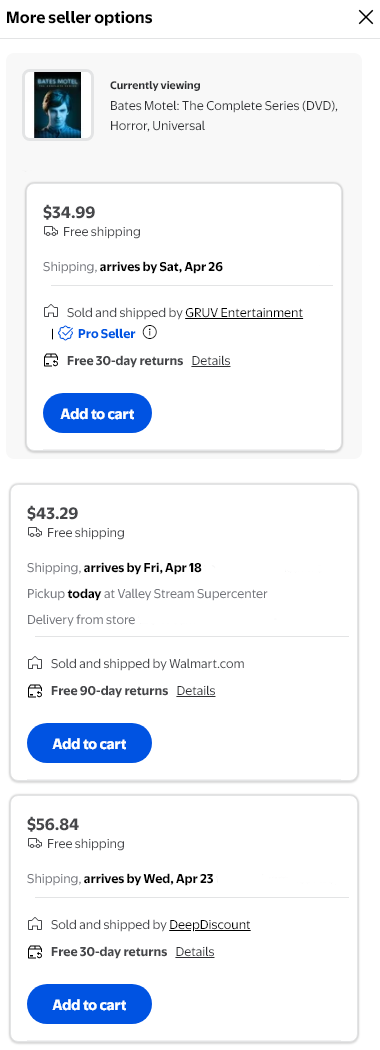Open the DeepDiscount seller link
This screenshot has height=1050, width=380.
click(x=210, y=925)
